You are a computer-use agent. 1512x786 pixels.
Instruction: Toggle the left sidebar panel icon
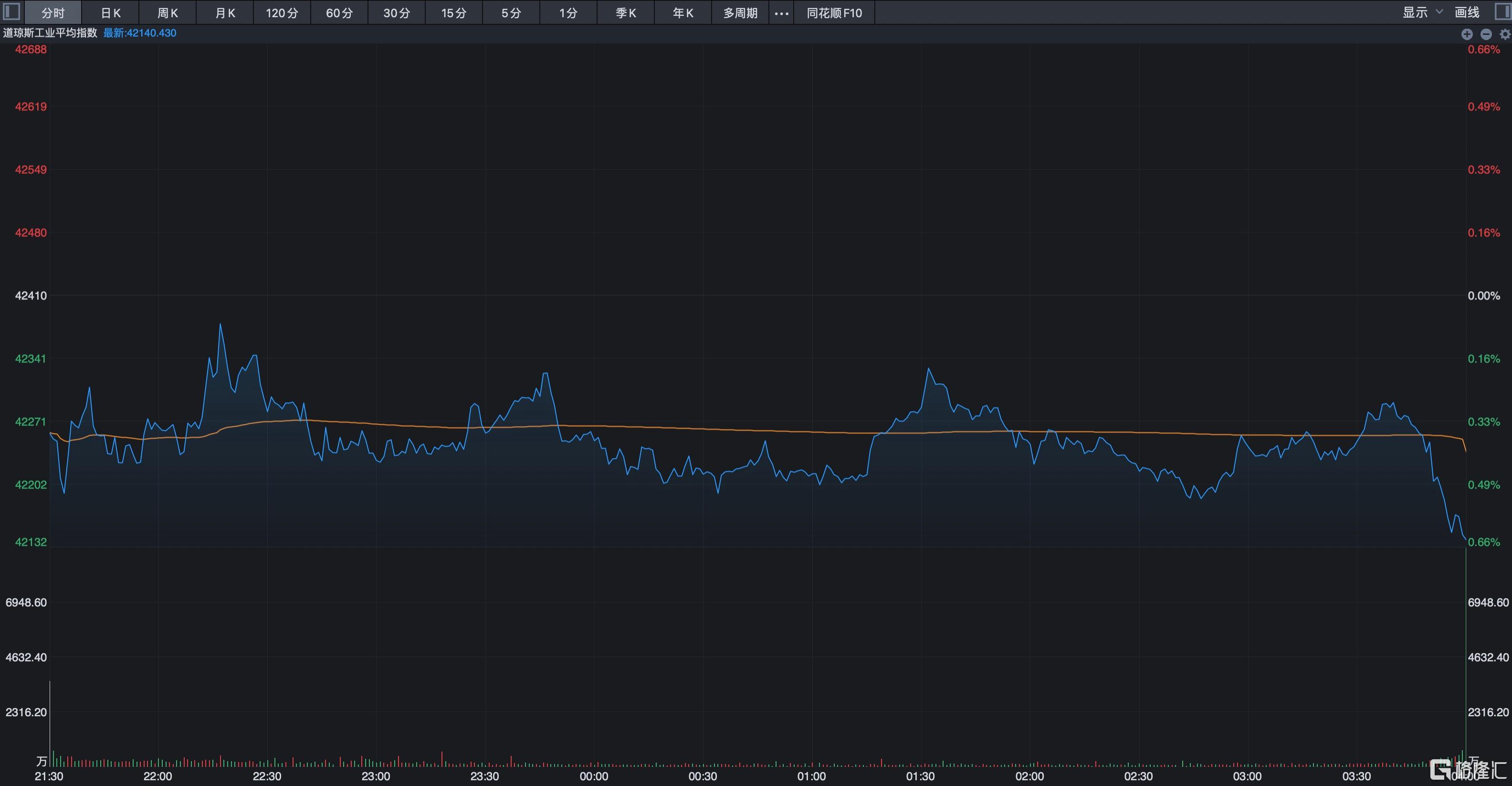pyautogui.click(x=12, y=12)
